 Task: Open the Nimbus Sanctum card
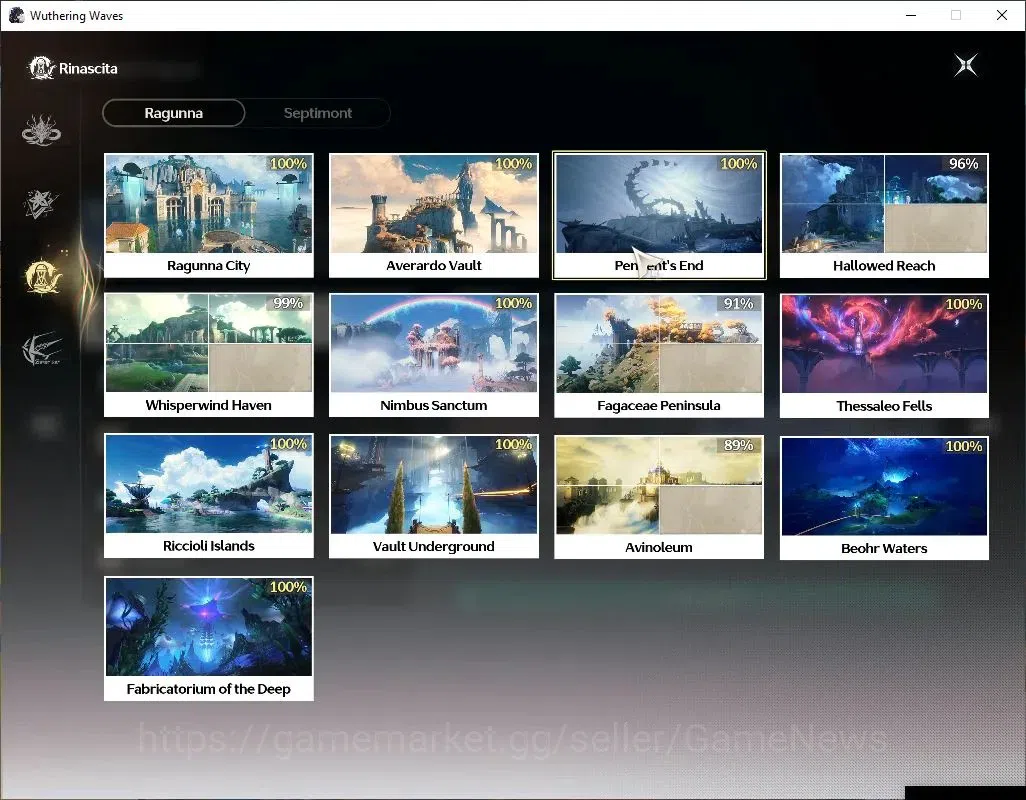point(434,355)
